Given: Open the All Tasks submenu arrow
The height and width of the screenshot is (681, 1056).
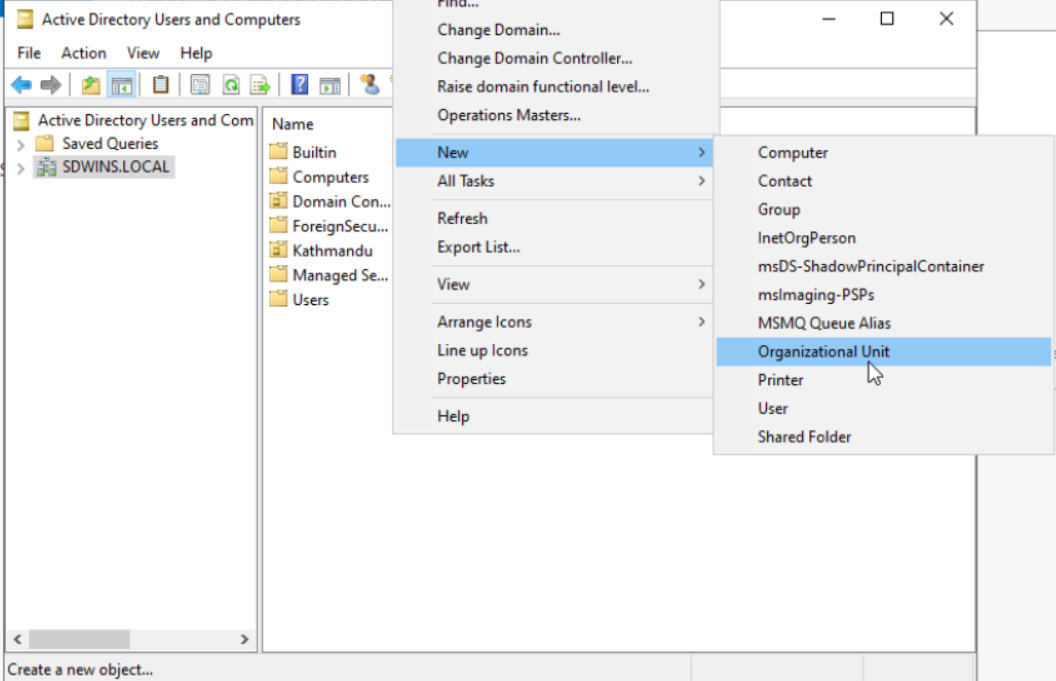Looking at the screenshot, I should point(702,181).
